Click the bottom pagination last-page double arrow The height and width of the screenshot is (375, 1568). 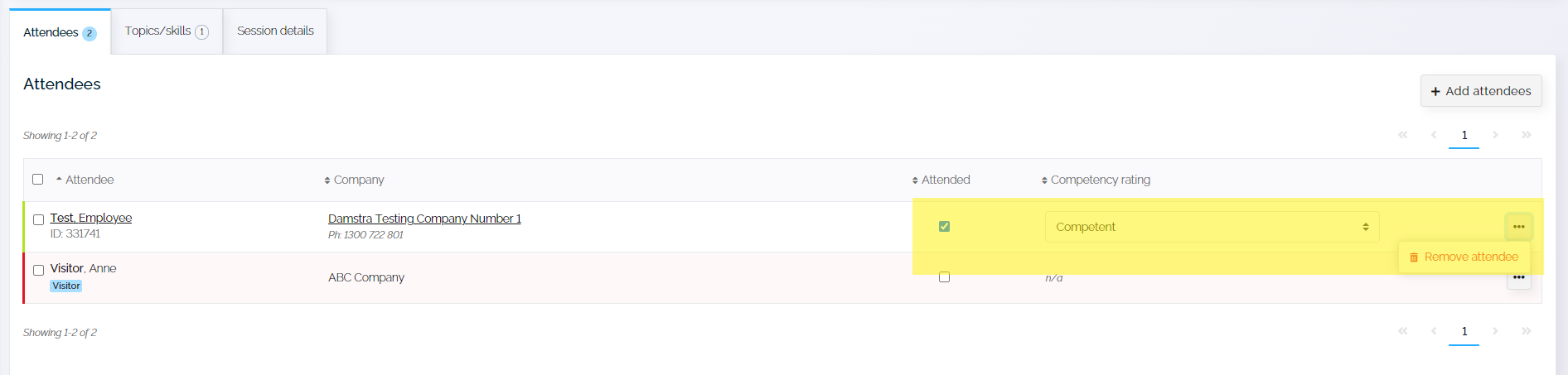[1526, 331]
